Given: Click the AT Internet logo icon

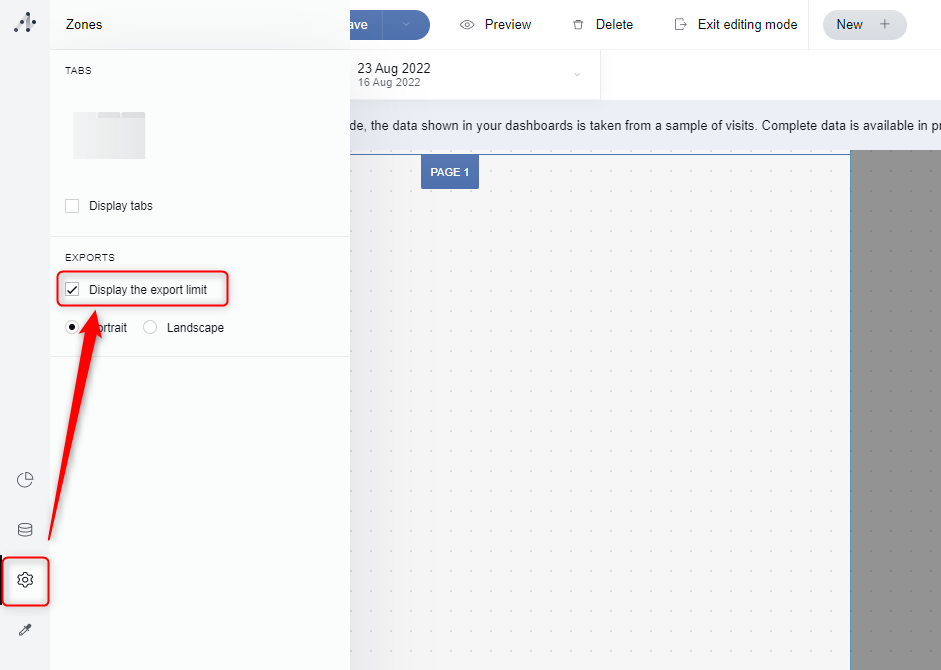Looking at the screenshot, I should pyautogui.click(x=25, y=22).
